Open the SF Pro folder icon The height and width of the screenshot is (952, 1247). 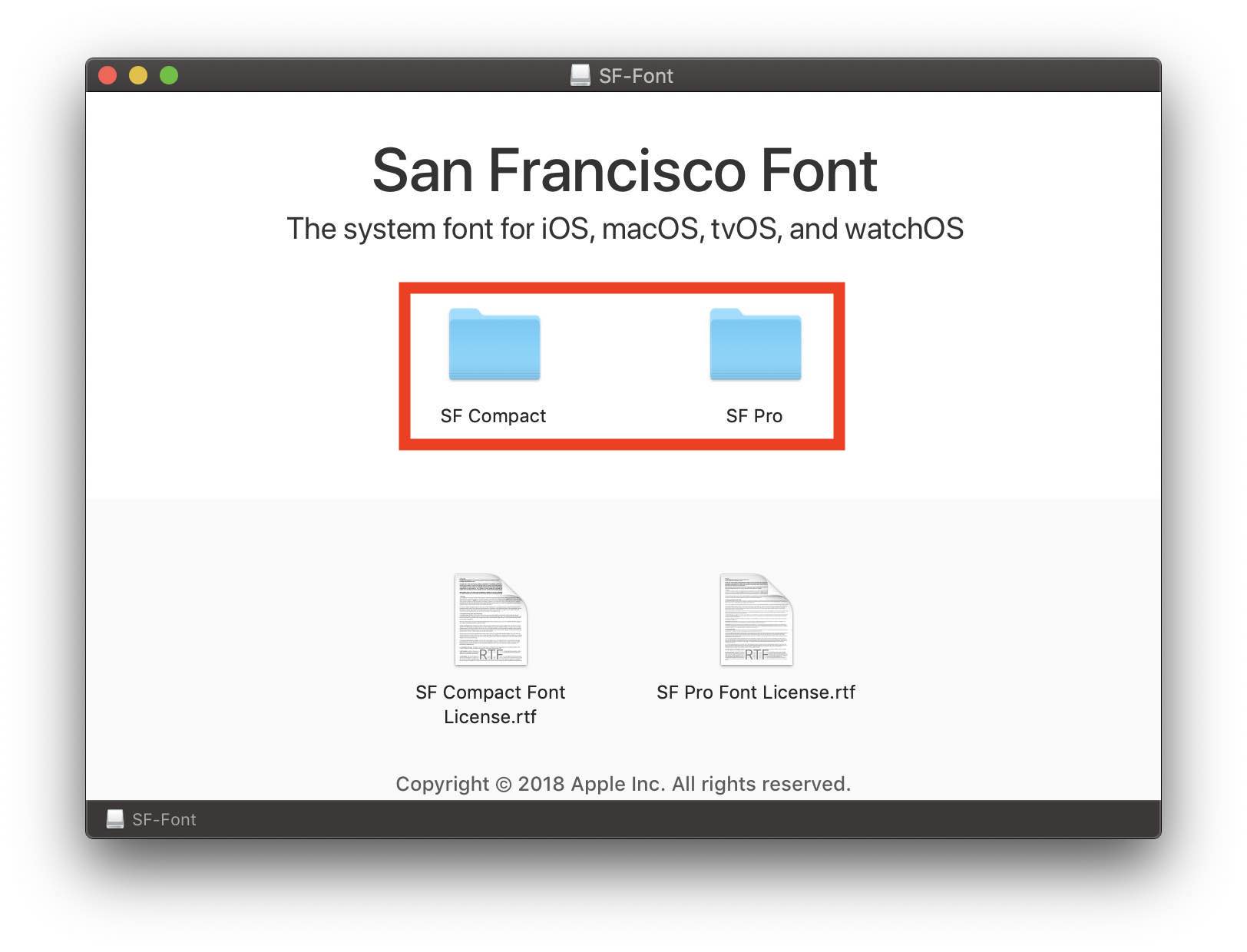click(756, 345)
